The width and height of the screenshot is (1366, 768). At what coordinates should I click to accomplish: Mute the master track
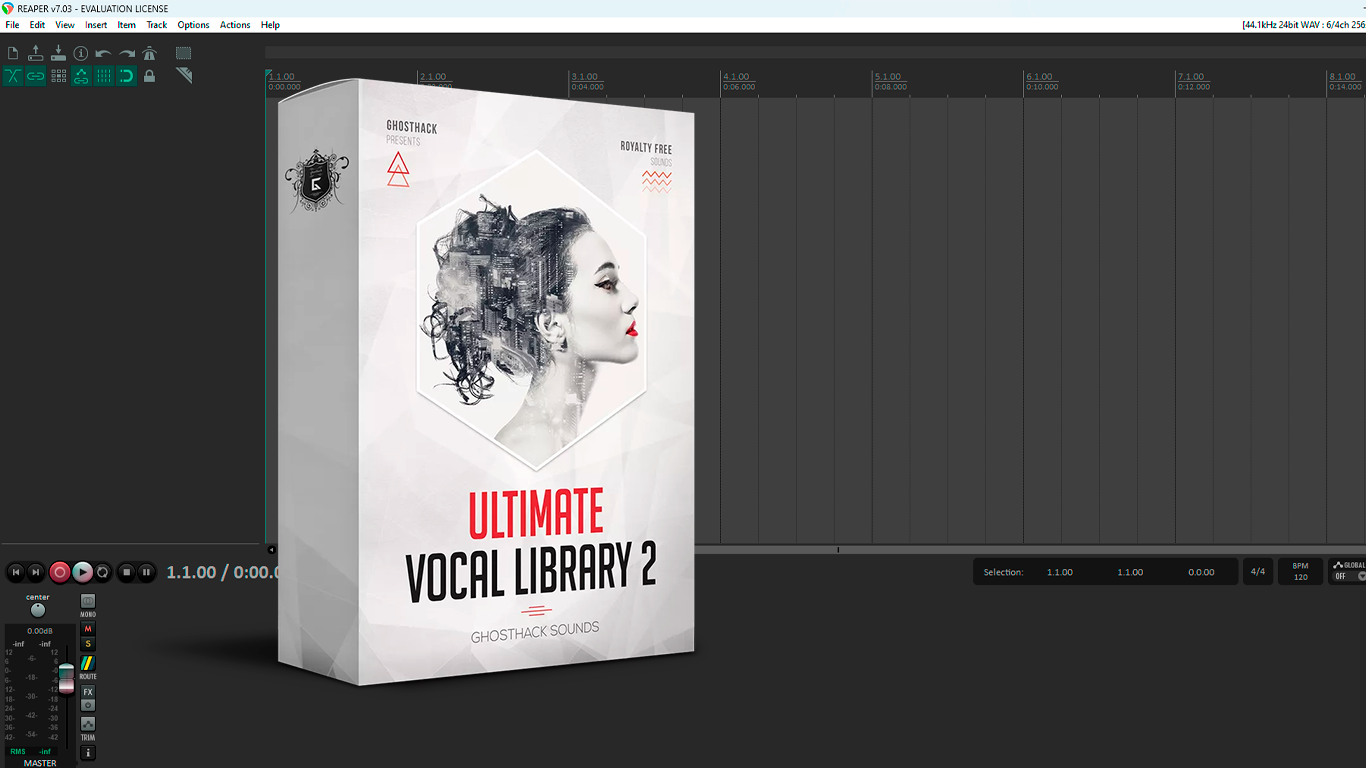(88, 629)
